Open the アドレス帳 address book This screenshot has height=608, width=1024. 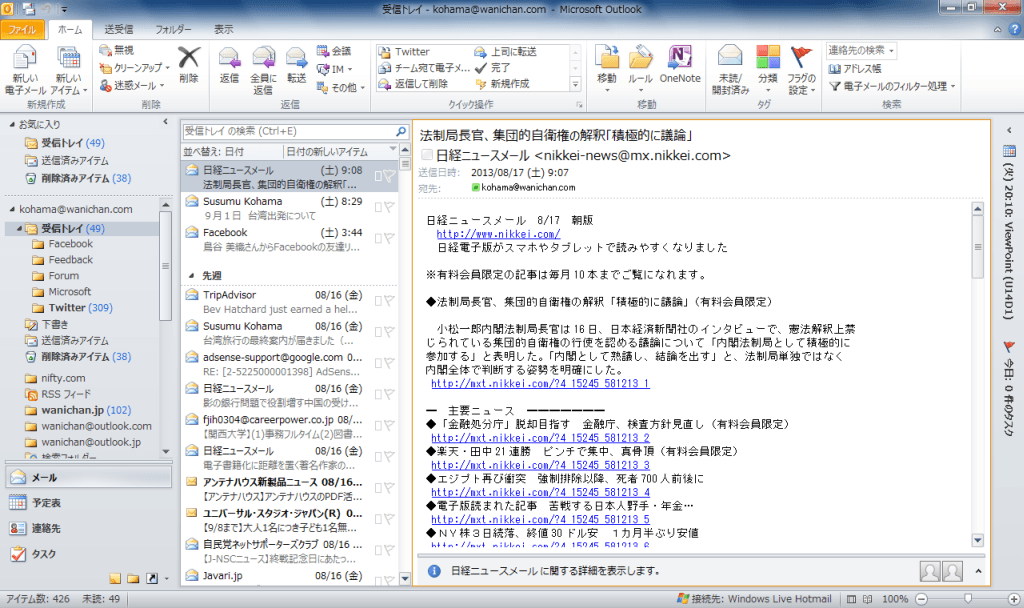pos(855,69)
